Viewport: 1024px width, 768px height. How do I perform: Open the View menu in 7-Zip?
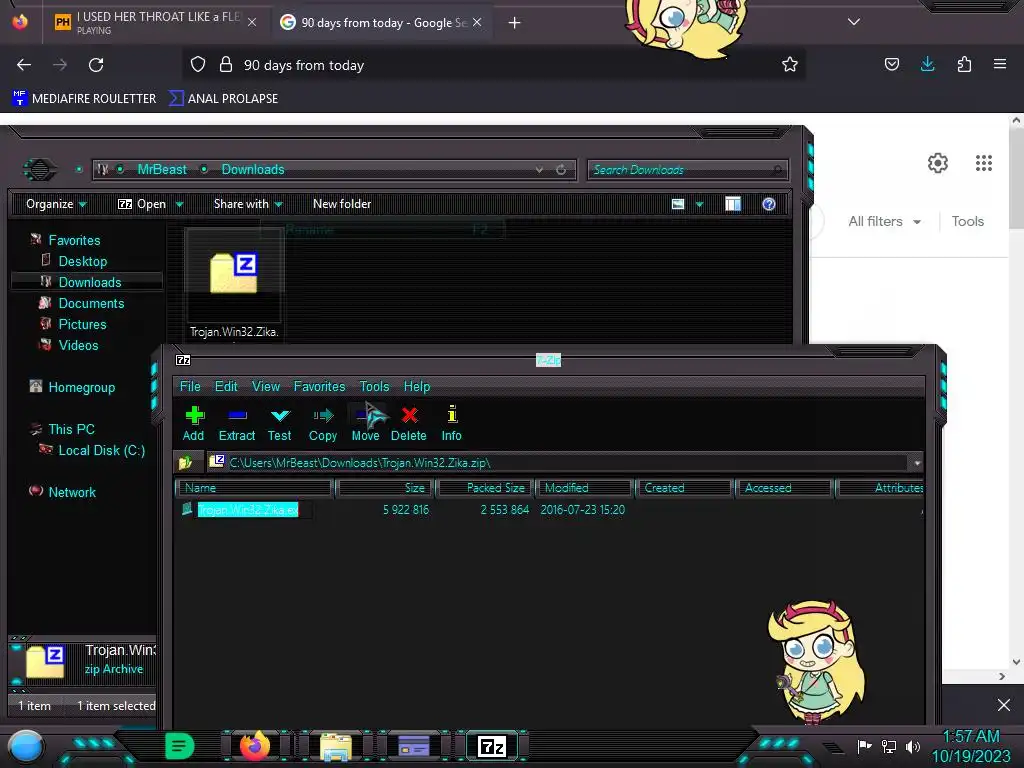pyautogui.click(x=266, y=386)
